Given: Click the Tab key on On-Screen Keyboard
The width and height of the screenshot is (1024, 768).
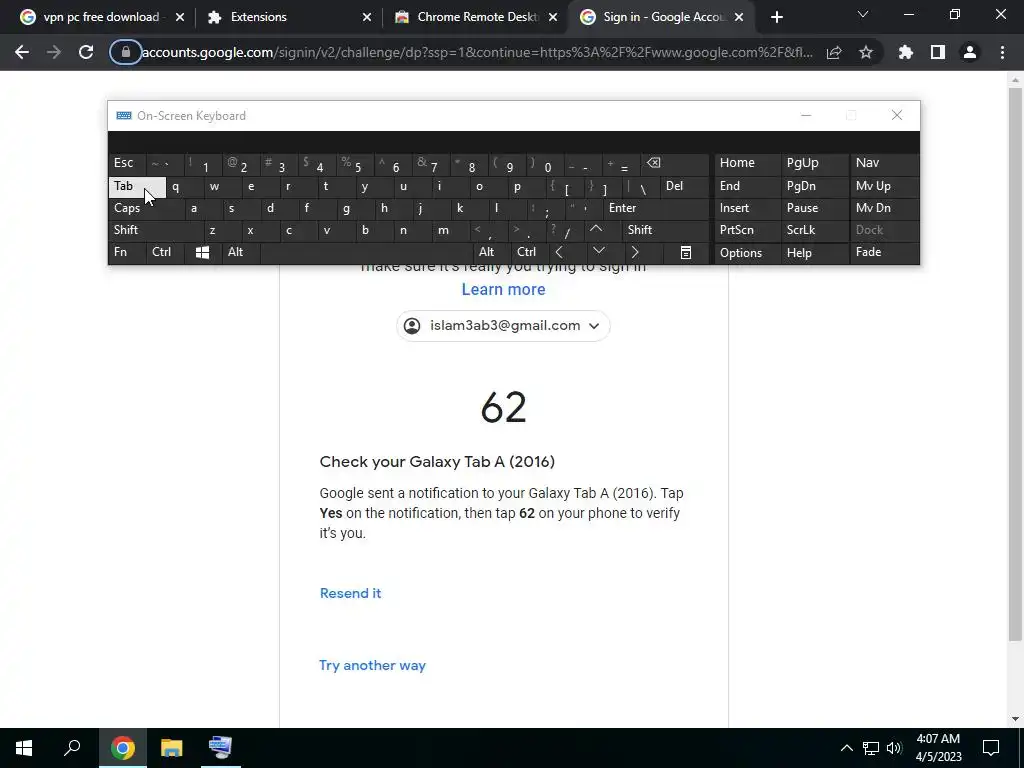Looking at the screenshot, I should tap(137, 187).
